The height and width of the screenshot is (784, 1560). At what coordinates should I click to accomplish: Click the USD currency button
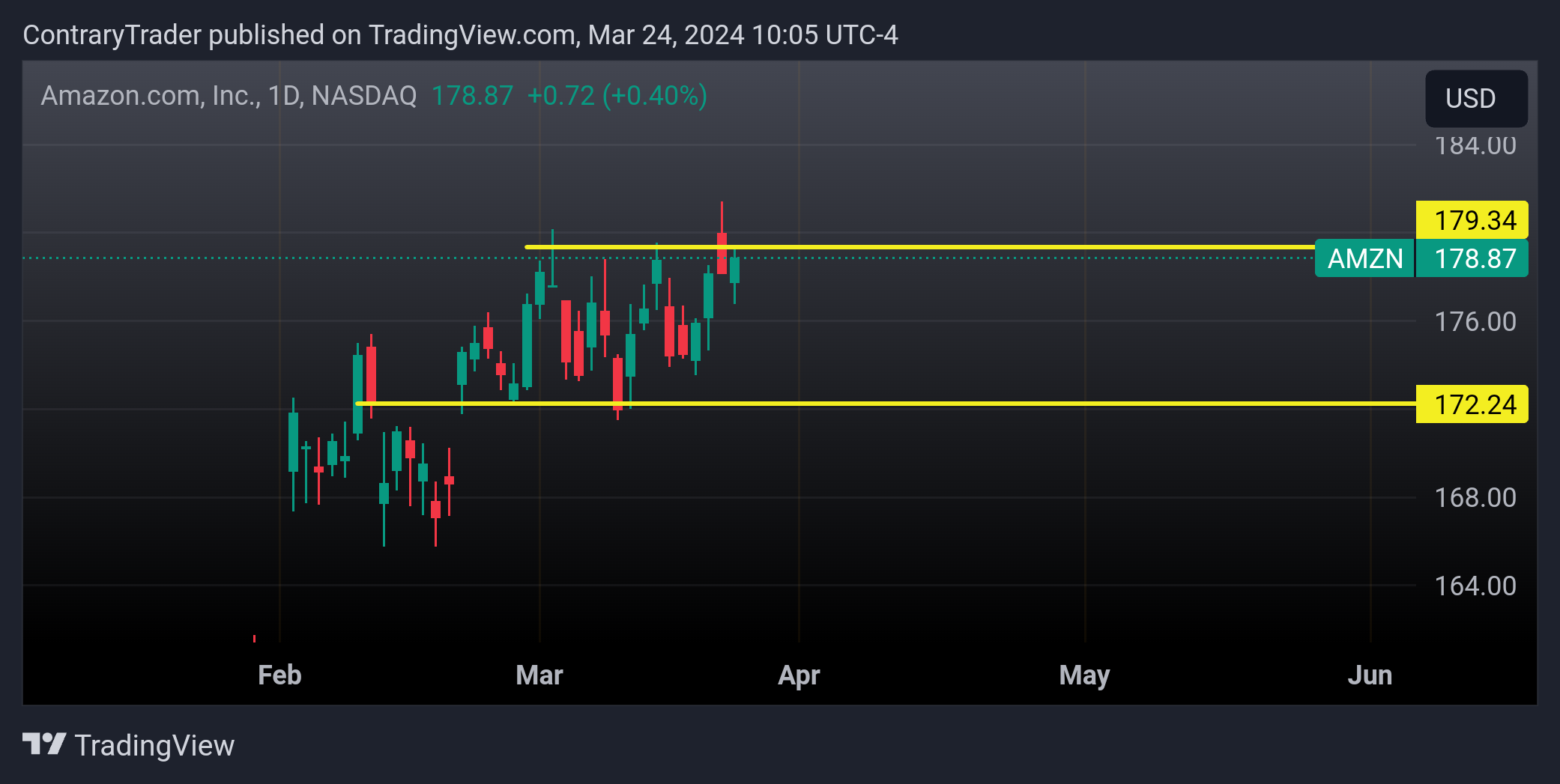pyautogui.click(x=1475, y=98)
